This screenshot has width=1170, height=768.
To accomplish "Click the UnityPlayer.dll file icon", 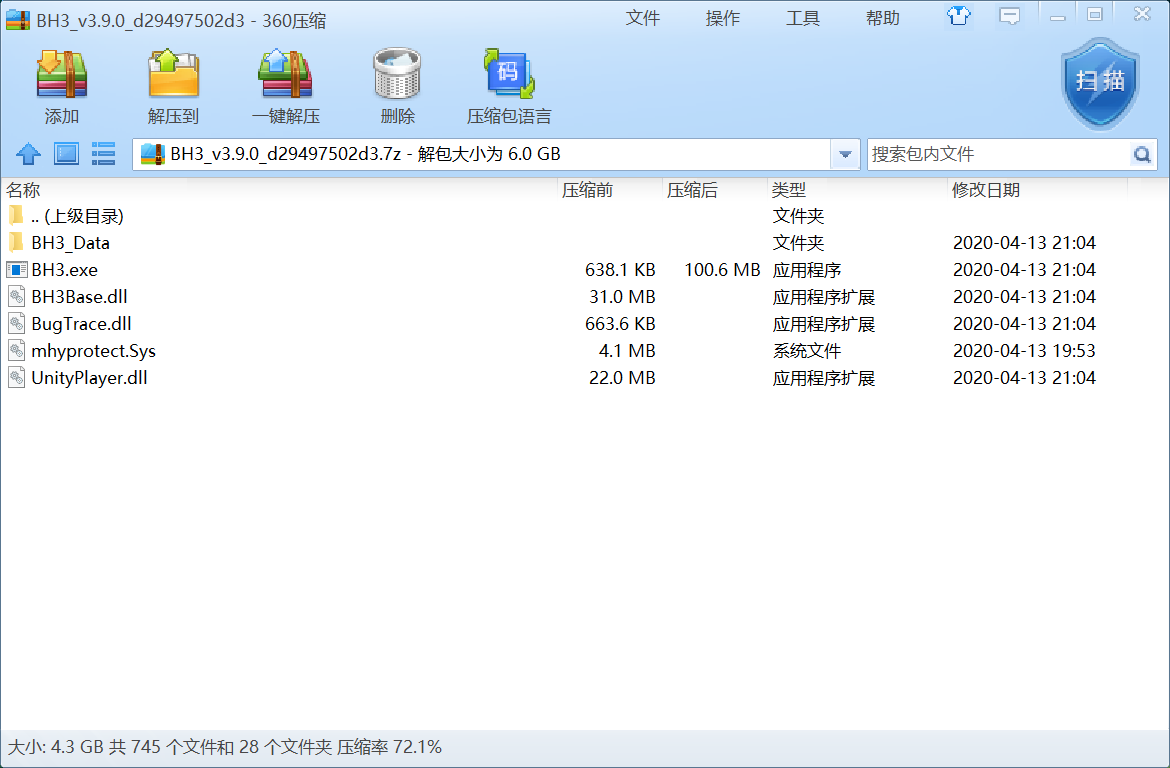I will (x=16, y=377).
